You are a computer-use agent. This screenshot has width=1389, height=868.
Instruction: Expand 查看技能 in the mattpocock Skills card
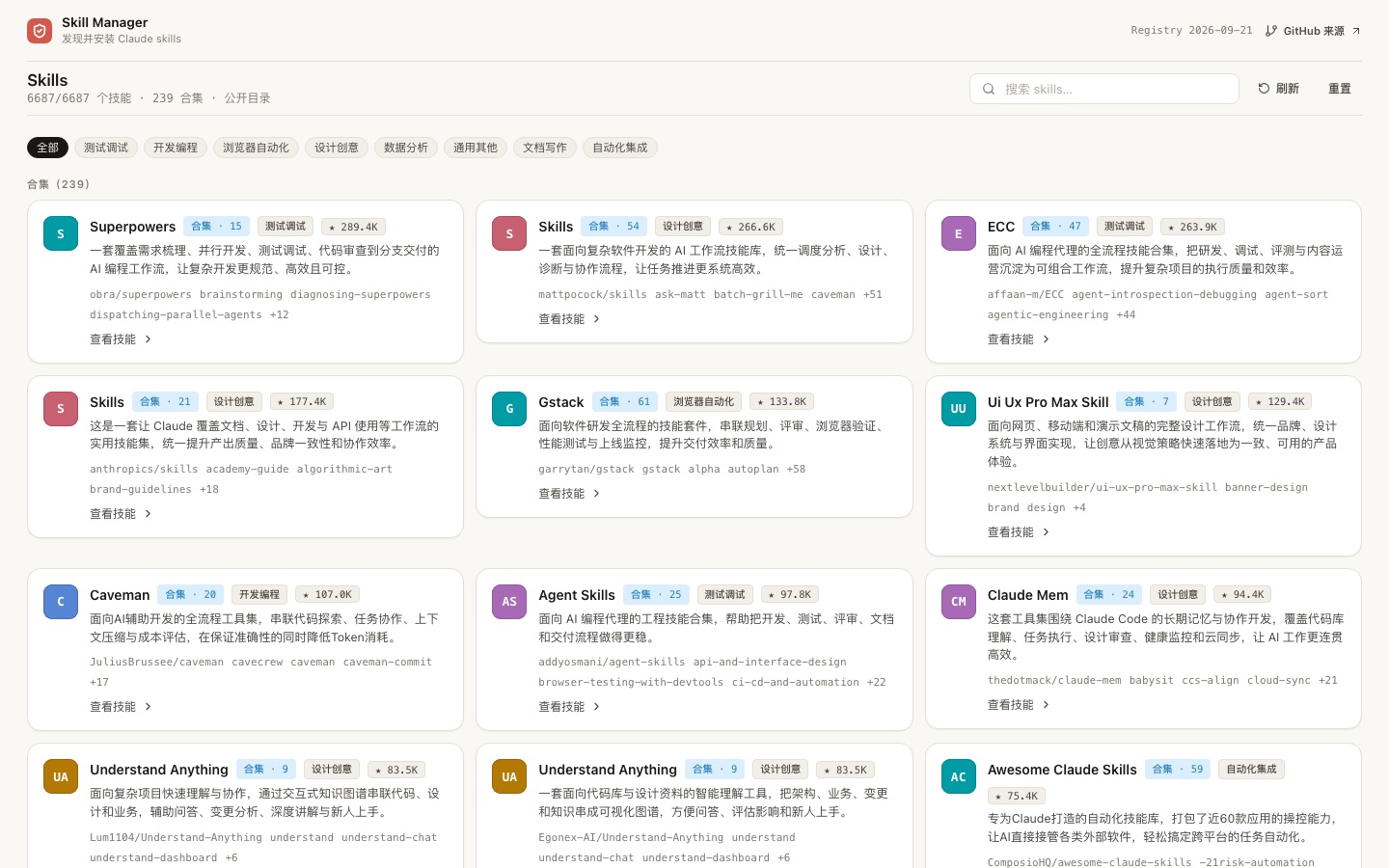pyautogui.click(x=569, y=319)
